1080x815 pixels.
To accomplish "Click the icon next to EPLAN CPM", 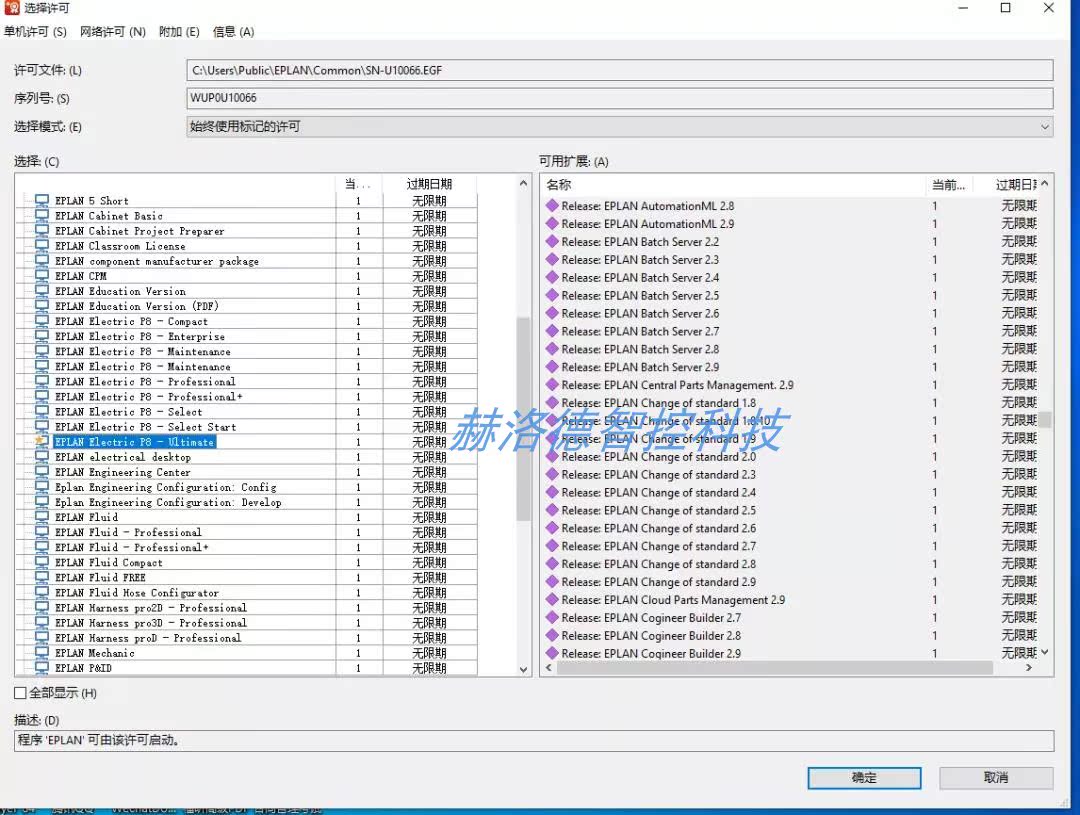I will 42,276.
